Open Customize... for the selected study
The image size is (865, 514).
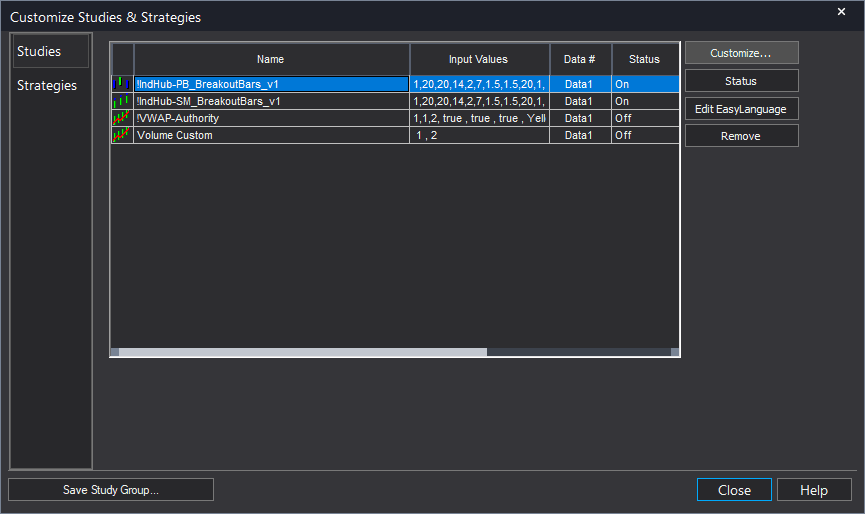(741, 53)
